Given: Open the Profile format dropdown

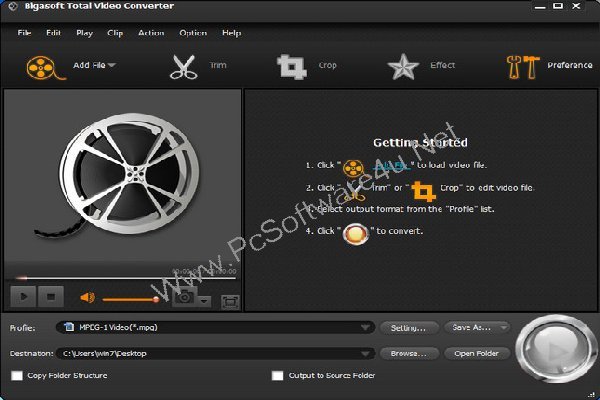Looking at the screenshot, I should click(x=365, y=328).
